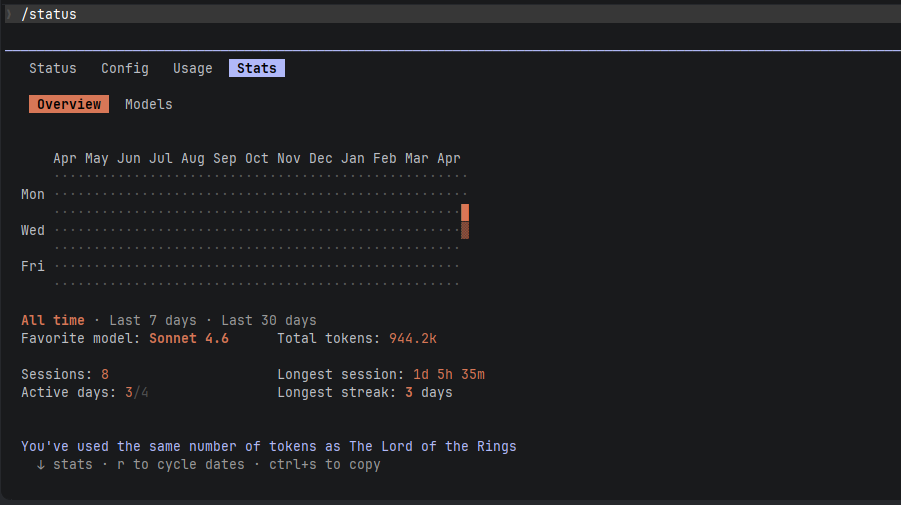Click the 'ctrl+s to copy' hint
The width and height of the screenshot is (901, 505).
tap(325, 464)
